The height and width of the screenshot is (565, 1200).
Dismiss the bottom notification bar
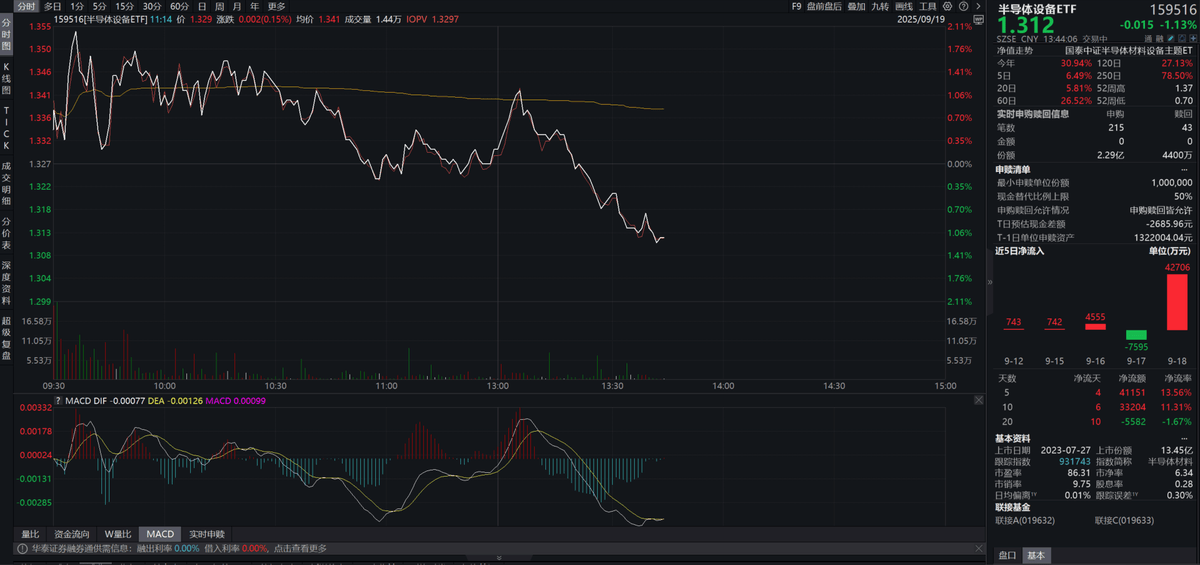point(978,548)
